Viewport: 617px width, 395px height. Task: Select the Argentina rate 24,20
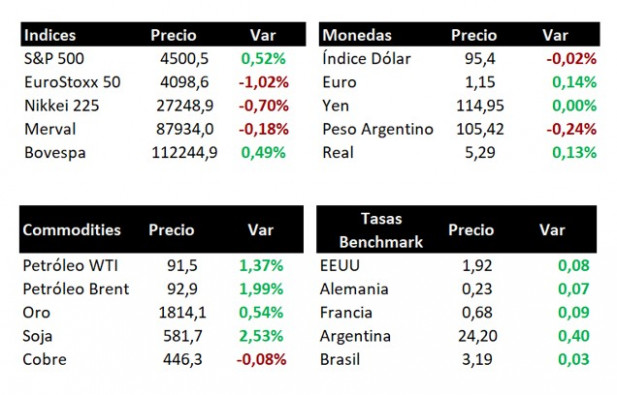[477, 336]
